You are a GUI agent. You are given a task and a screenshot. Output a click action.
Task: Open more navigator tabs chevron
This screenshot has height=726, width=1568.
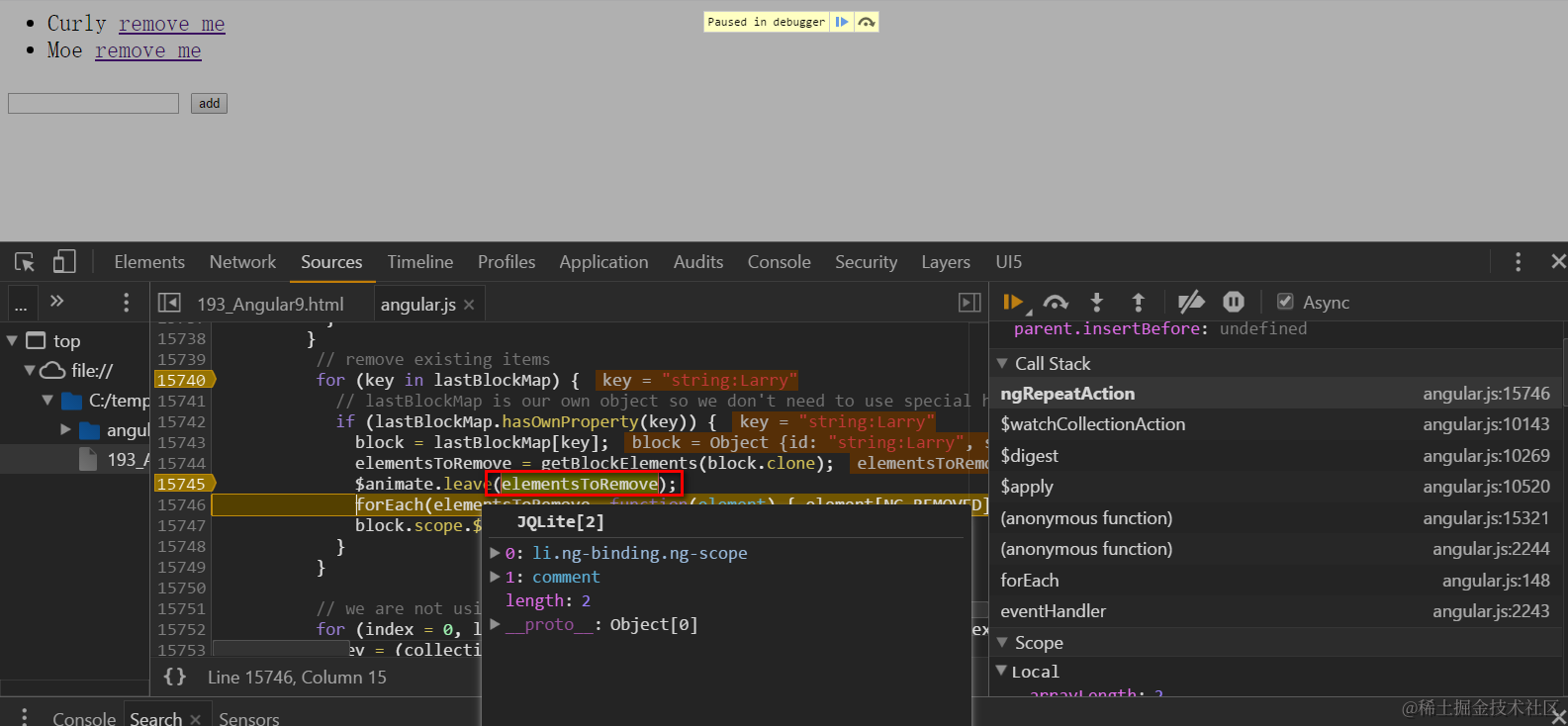coord(57,301)
